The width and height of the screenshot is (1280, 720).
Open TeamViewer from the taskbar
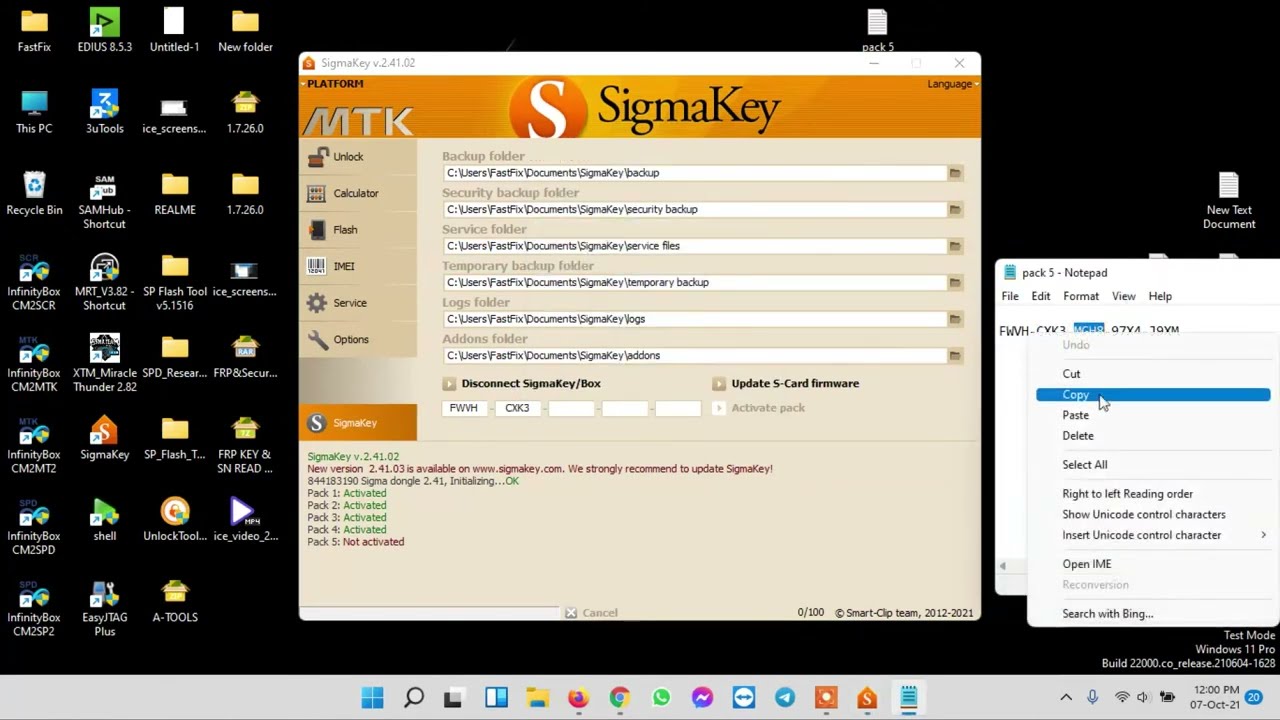point(743,698)
